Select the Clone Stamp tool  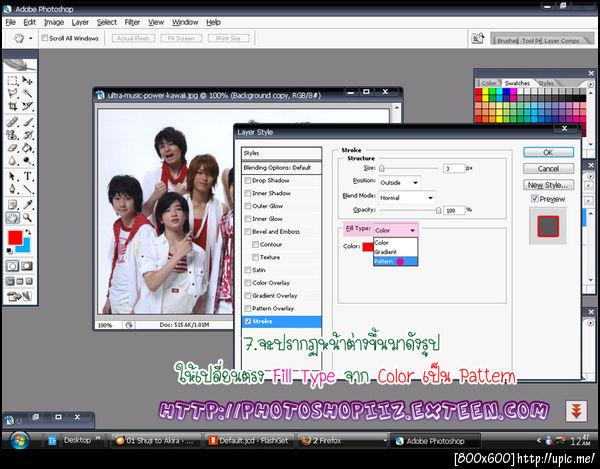[12, 135]
